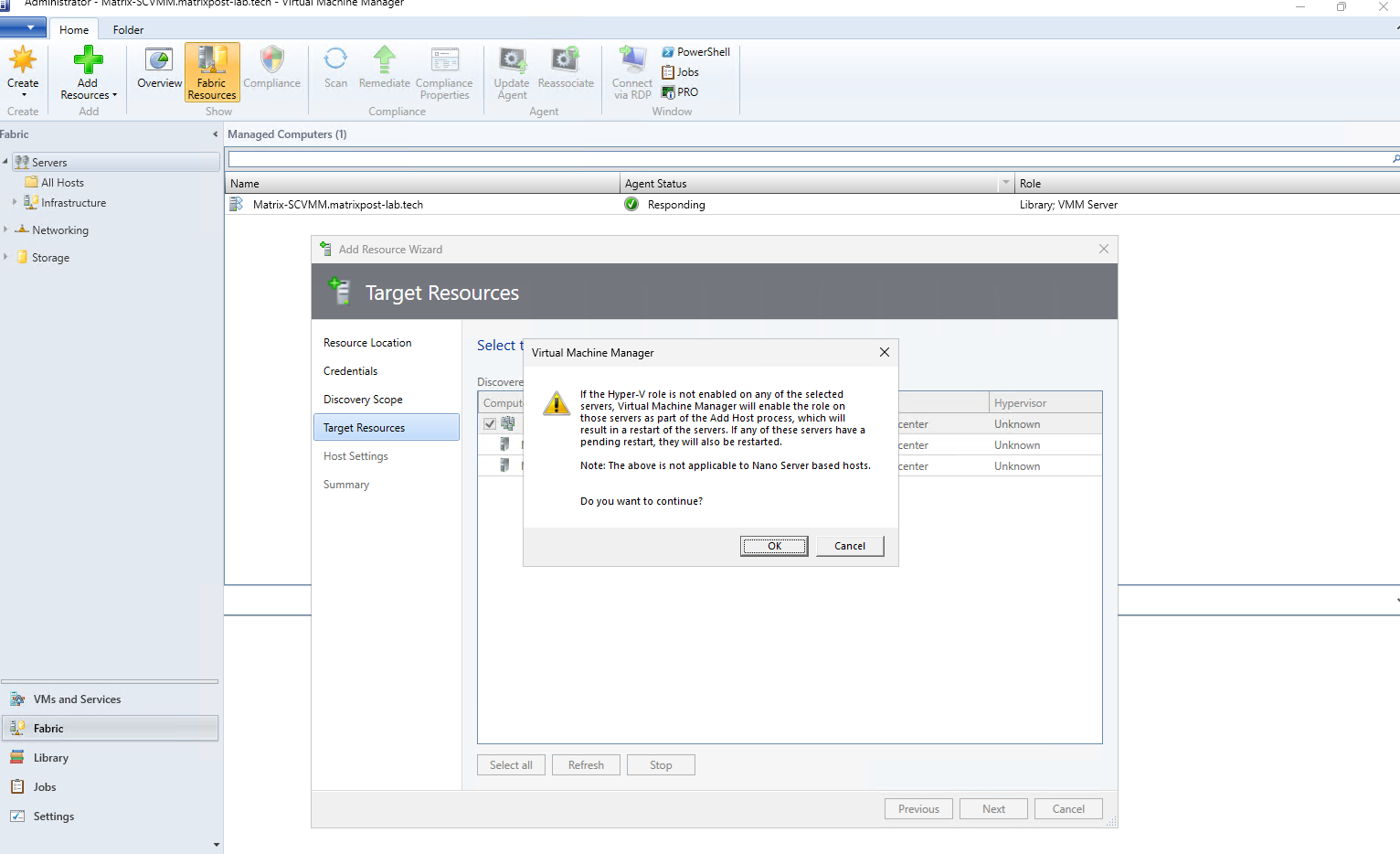Open the Jobs workspace in the navigation pane
Image resolution: width=1400 pixels, height=854 pixels.
point(110,787)
